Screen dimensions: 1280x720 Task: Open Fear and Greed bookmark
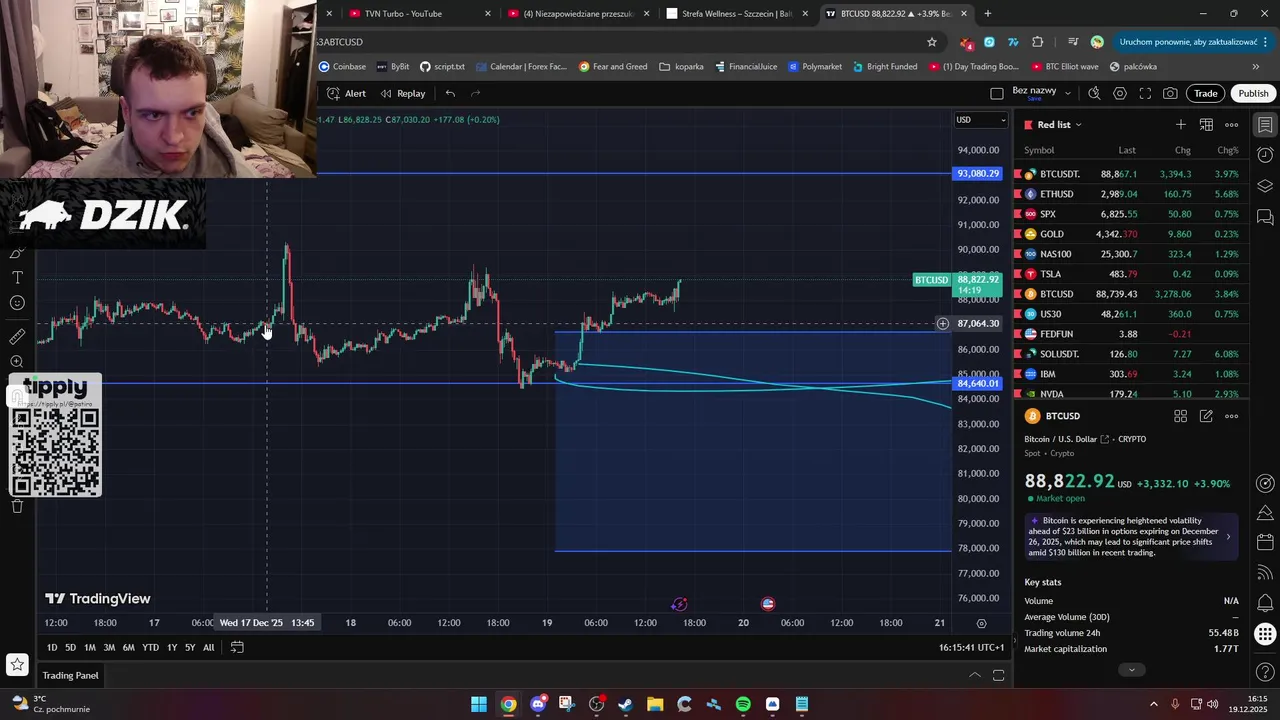click(x=612, y=67)
